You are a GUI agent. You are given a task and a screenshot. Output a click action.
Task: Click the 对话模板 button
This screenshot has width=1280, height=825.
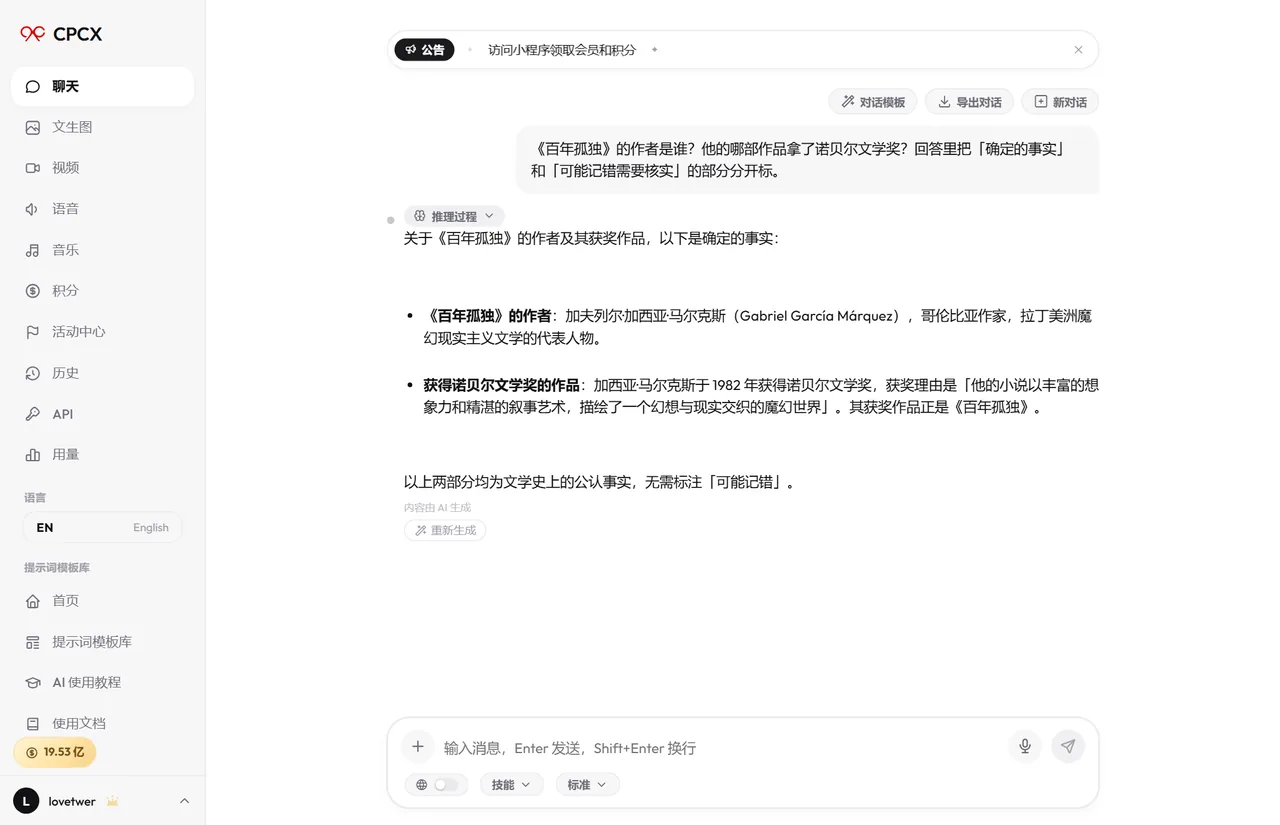(873, 102)
